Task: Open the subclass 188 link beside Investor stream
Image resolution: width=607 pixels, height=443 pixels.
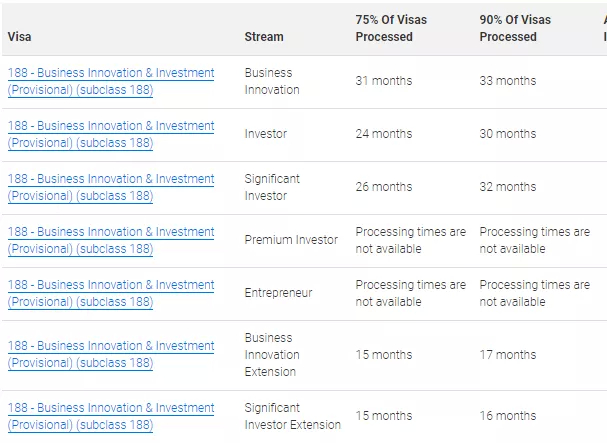Action: [x=111, y=134]
